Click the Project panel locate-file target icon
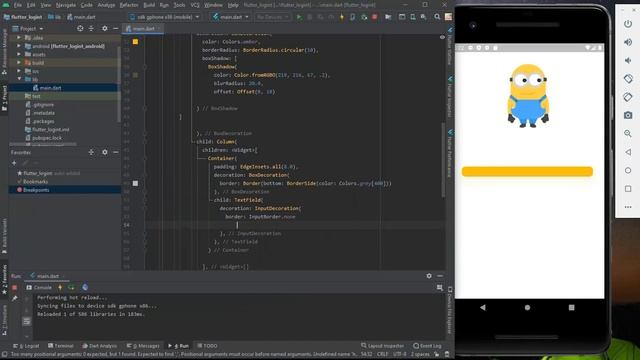640x360 pixels. click(80, 29)
